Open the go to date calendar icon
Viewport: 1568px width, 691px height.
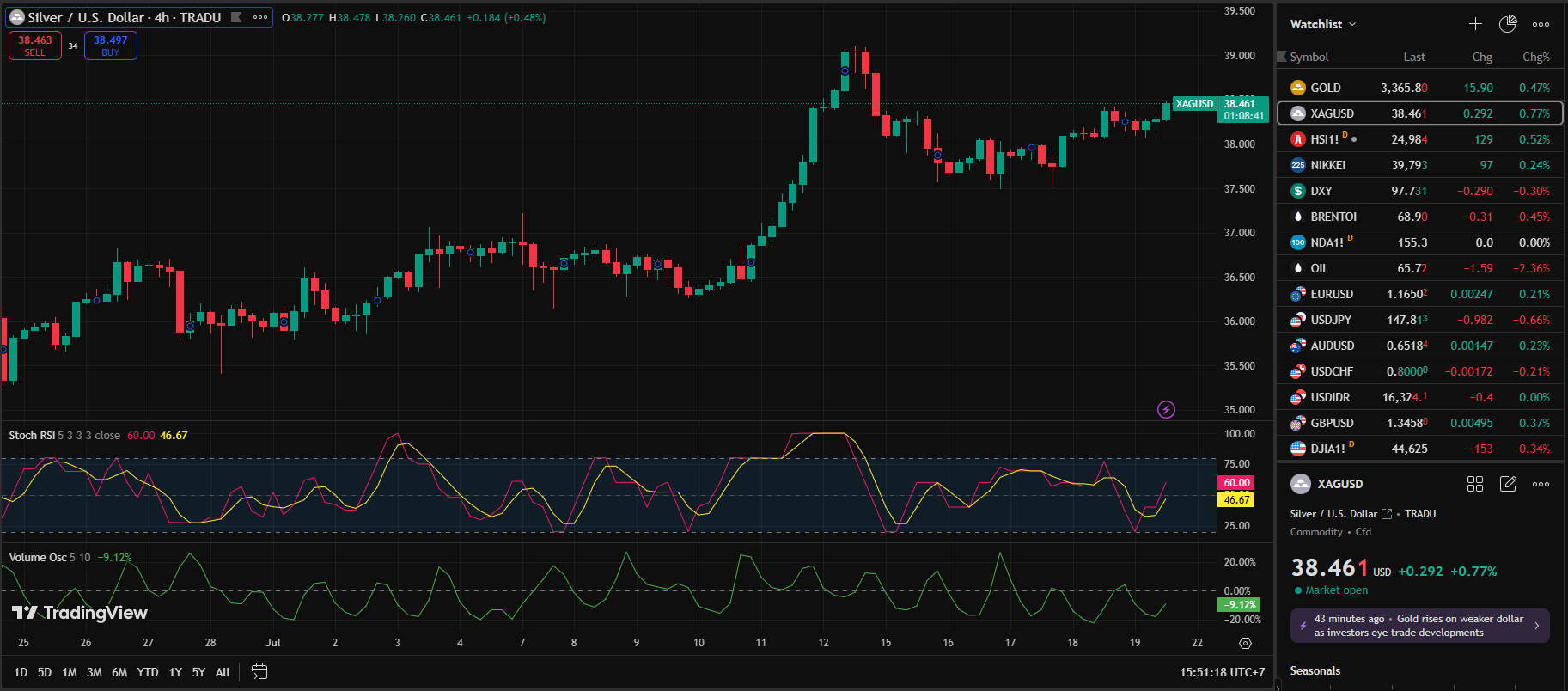[x=259, y=672]
